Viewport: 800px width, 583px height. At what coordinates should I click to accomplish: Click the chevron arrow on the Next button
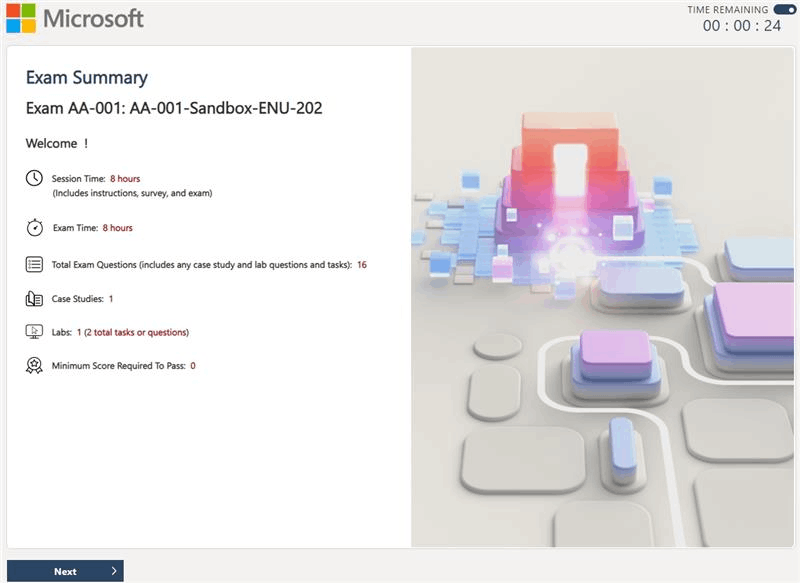point(114,571)
